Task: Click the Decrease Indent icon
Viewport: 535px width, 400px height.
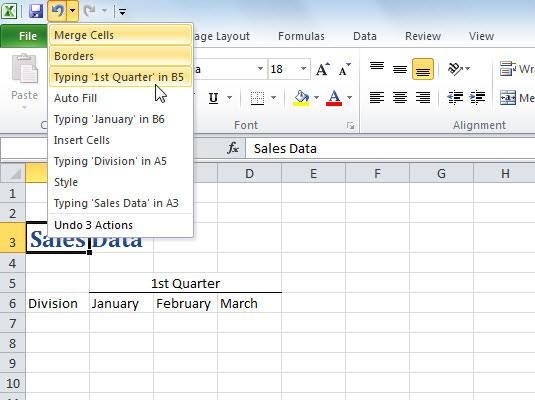Action: 455,98
